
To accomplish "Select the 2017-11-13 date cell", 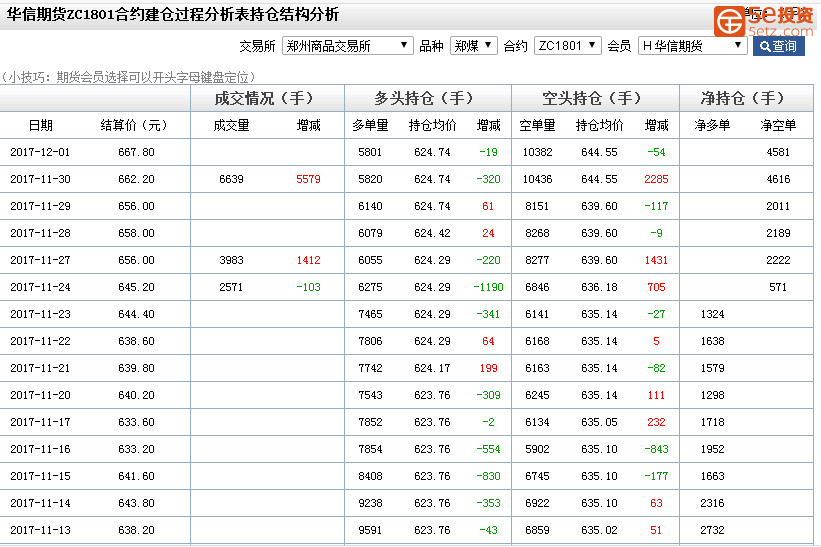I will pos(40,530).
